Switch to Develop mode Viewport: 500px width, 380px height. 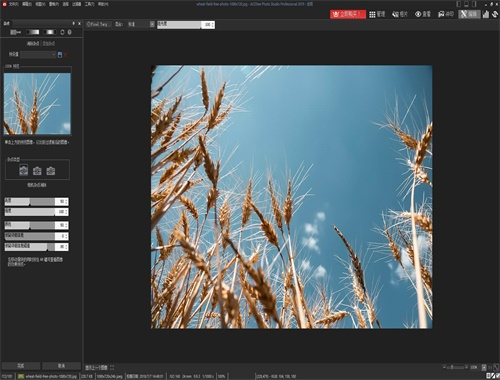[x=446, y=14]
